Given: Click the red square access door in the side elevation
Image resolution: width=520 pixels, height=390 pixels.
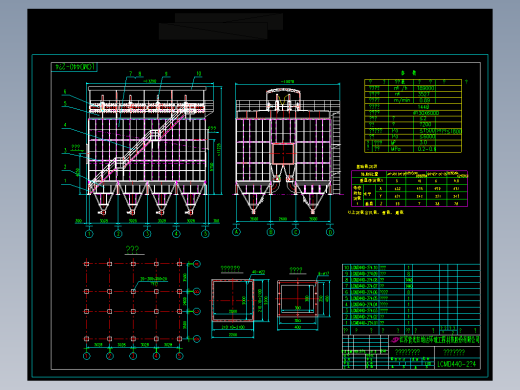Looking at the screenshot, I should 283,154.
